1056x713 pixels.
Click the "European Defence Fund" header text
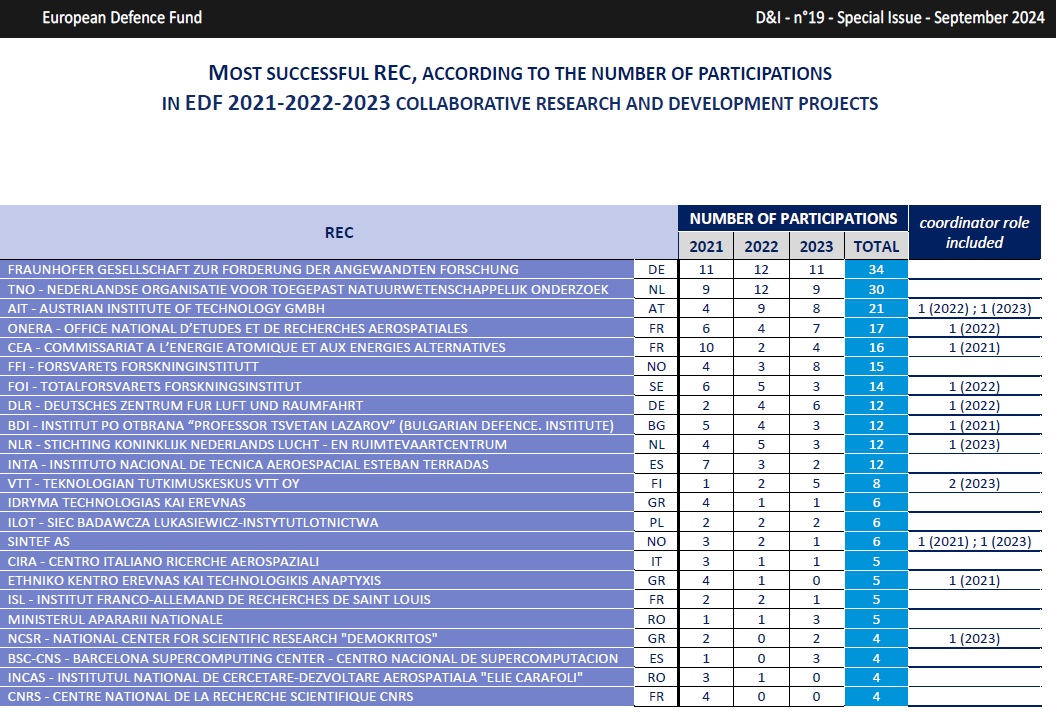pos(122,18)
